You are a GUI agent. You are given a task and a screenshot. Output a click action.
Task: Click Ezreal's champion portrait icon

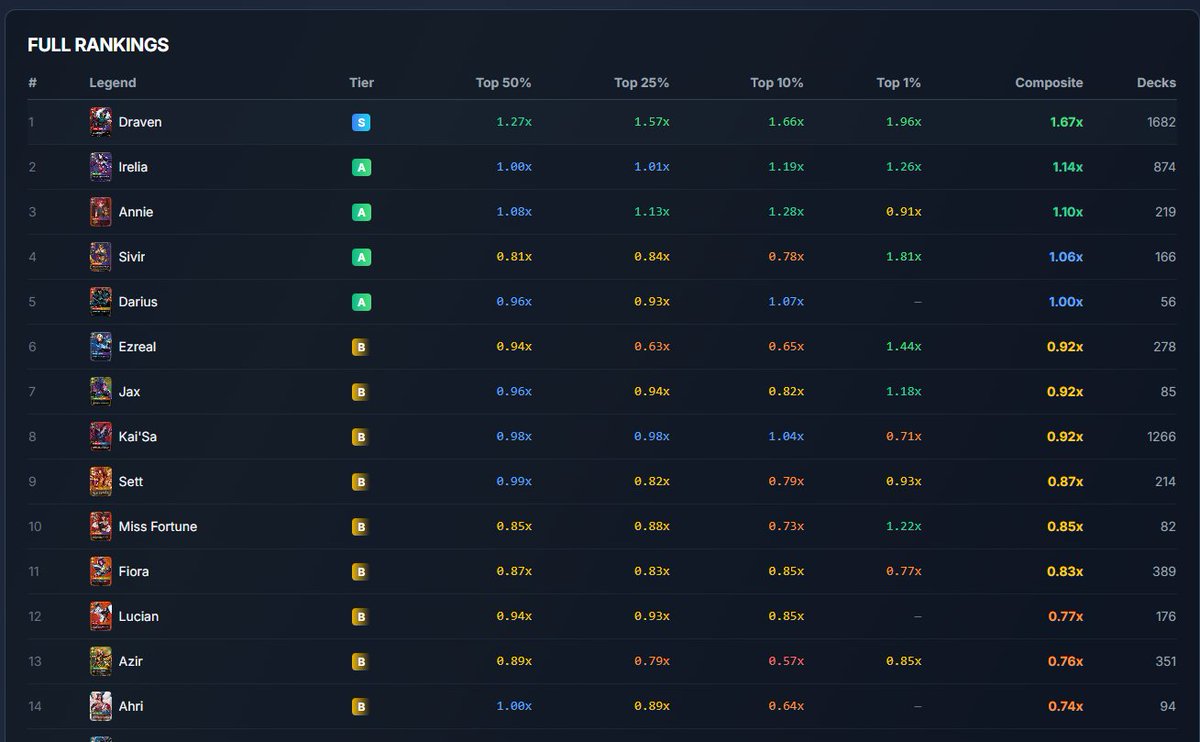pyautogui.click(x=100, y=347)
